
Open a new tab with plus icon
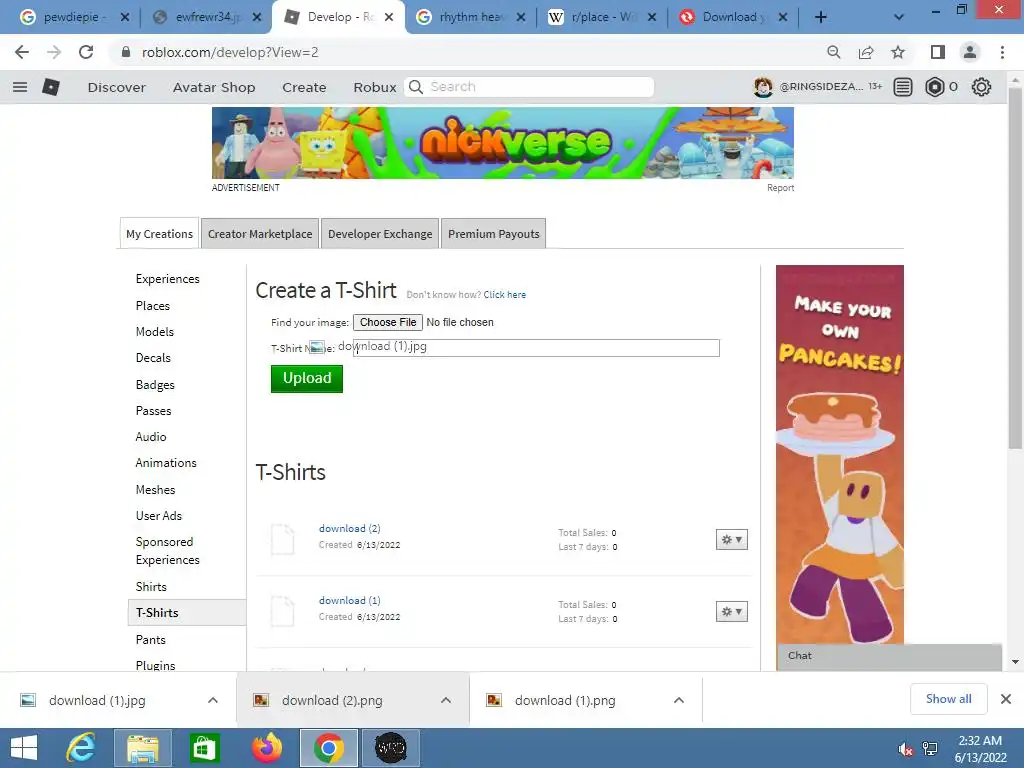(821, 17)
